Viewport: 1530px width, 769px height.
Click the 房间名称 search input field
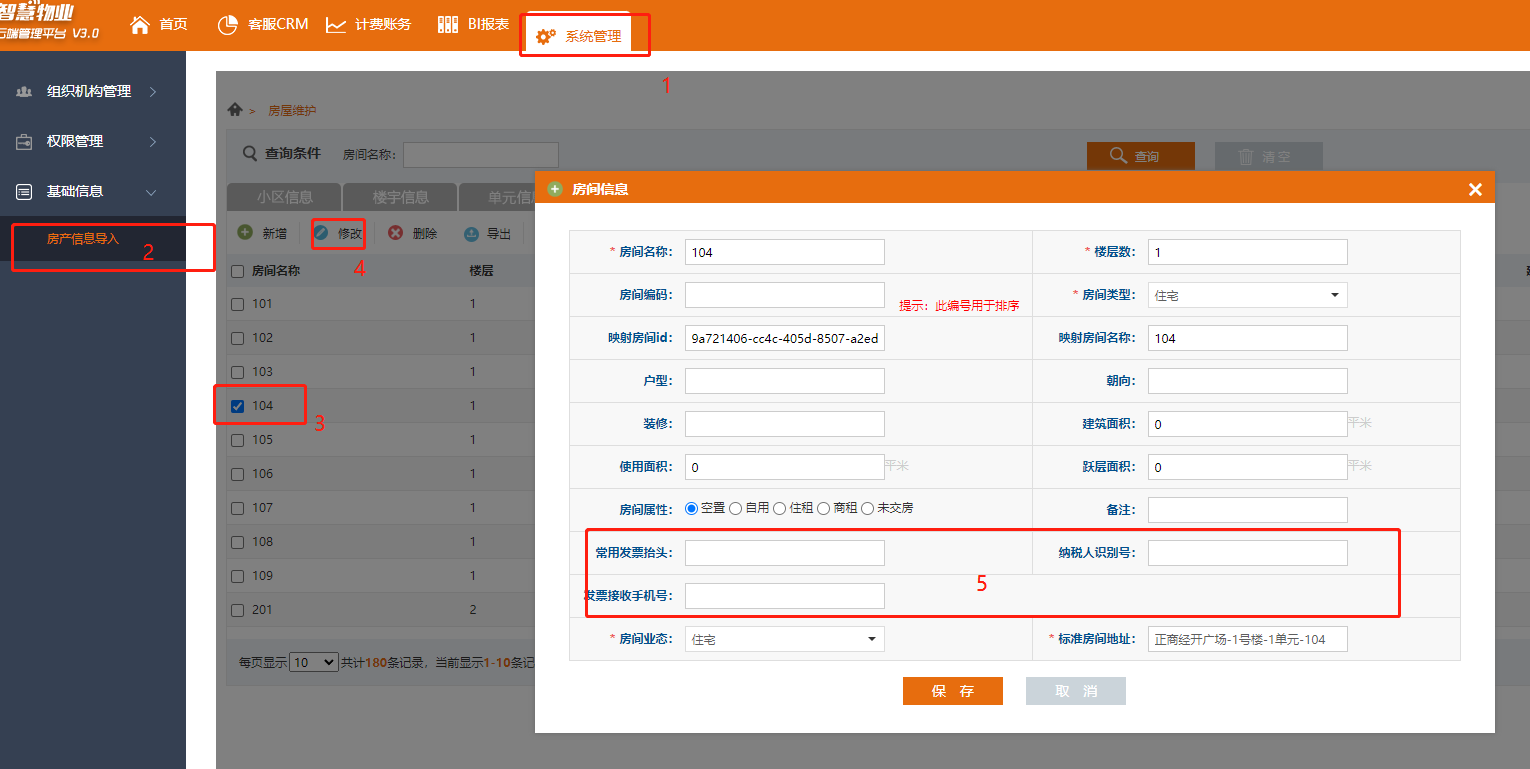point(480,155)
